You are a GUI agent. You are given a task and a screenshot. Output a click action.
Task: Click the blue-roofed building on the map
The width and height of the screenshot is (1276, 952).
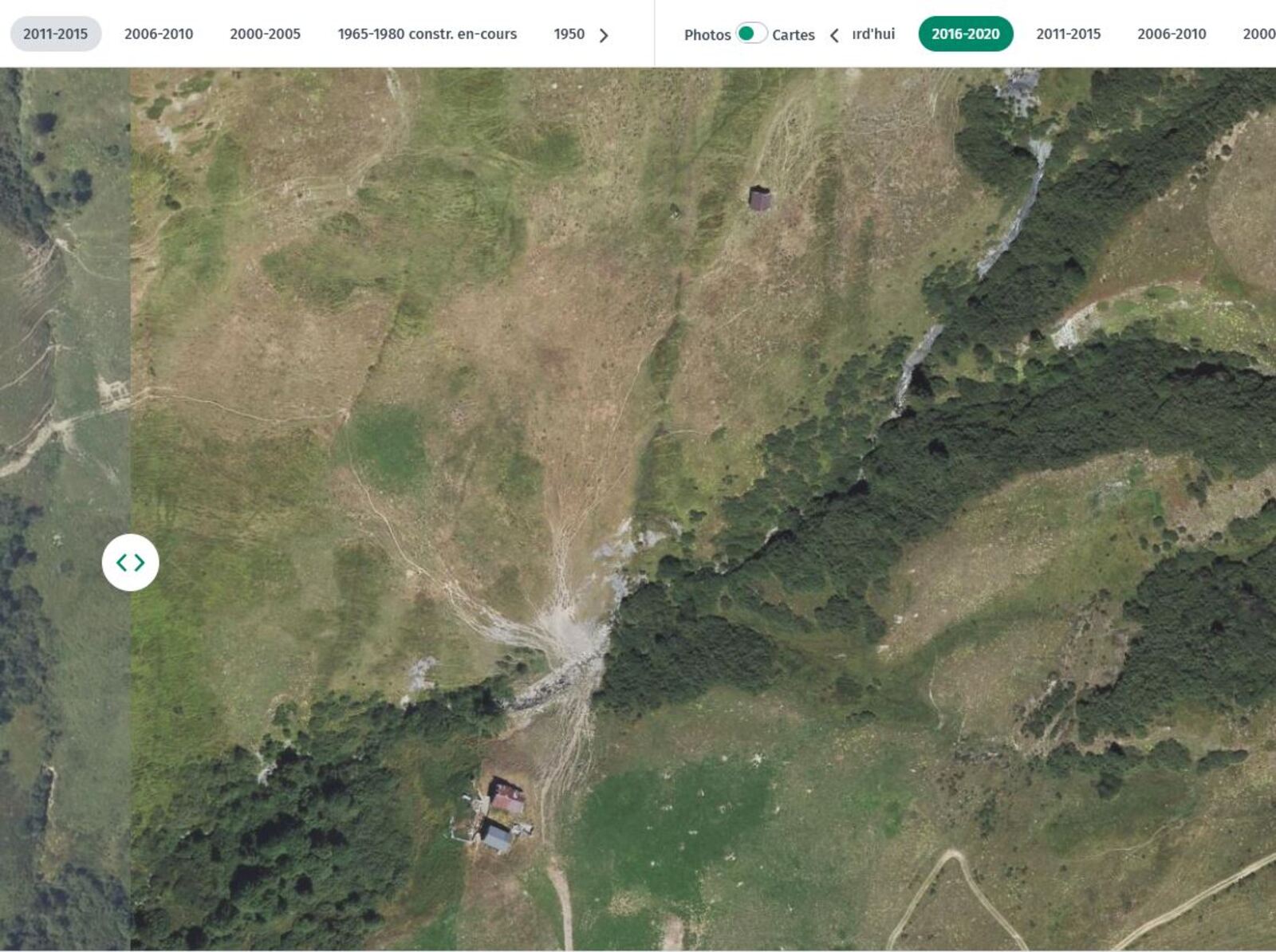[x=497, y=837]
